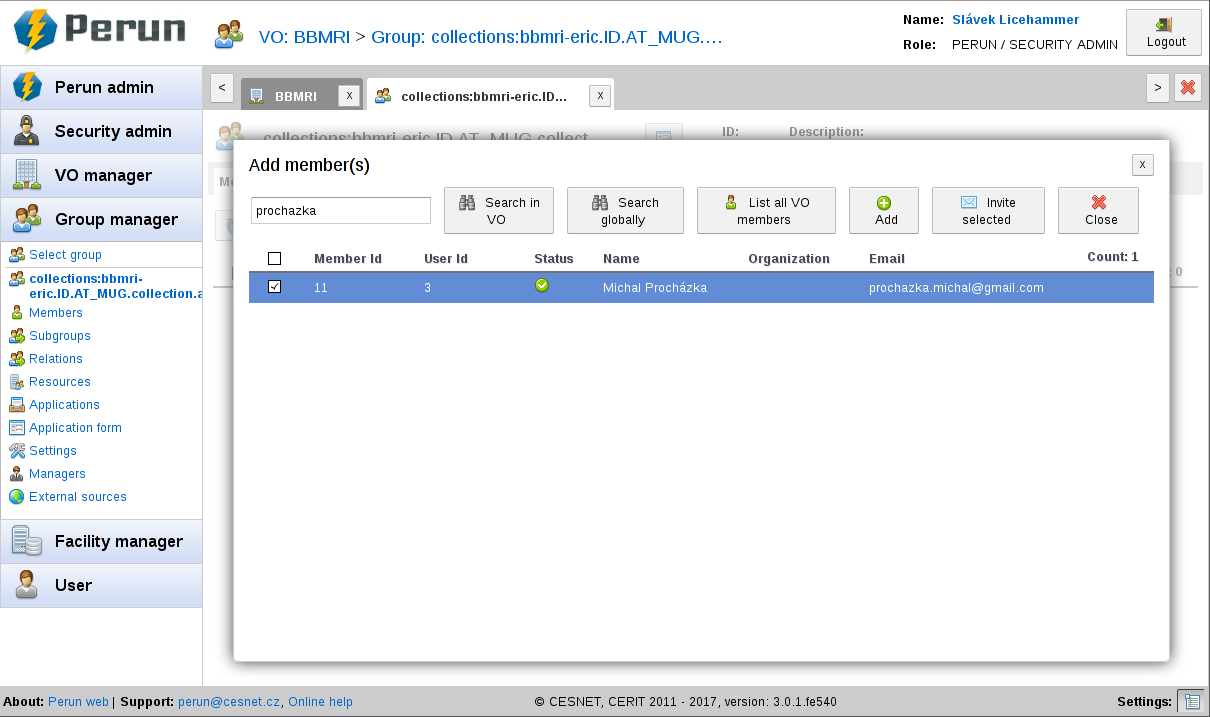The height and width of the screenshot is (717, 1210).
Task: Open the Perun web link in footer
Action: [79, 702]
